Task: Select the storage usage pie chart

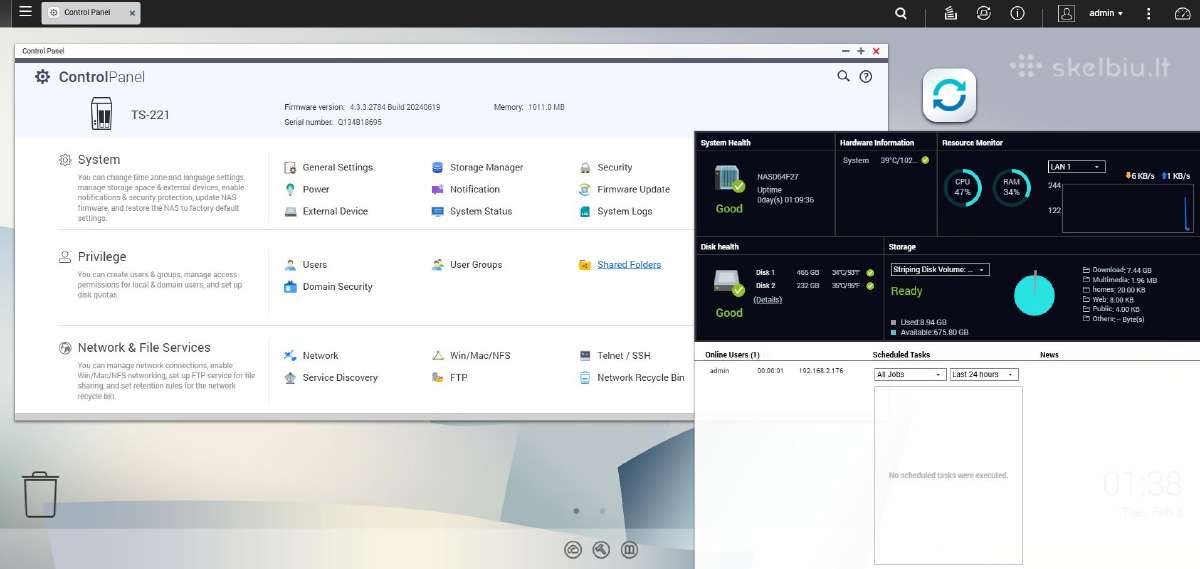Action: (x=1034, y=294)
